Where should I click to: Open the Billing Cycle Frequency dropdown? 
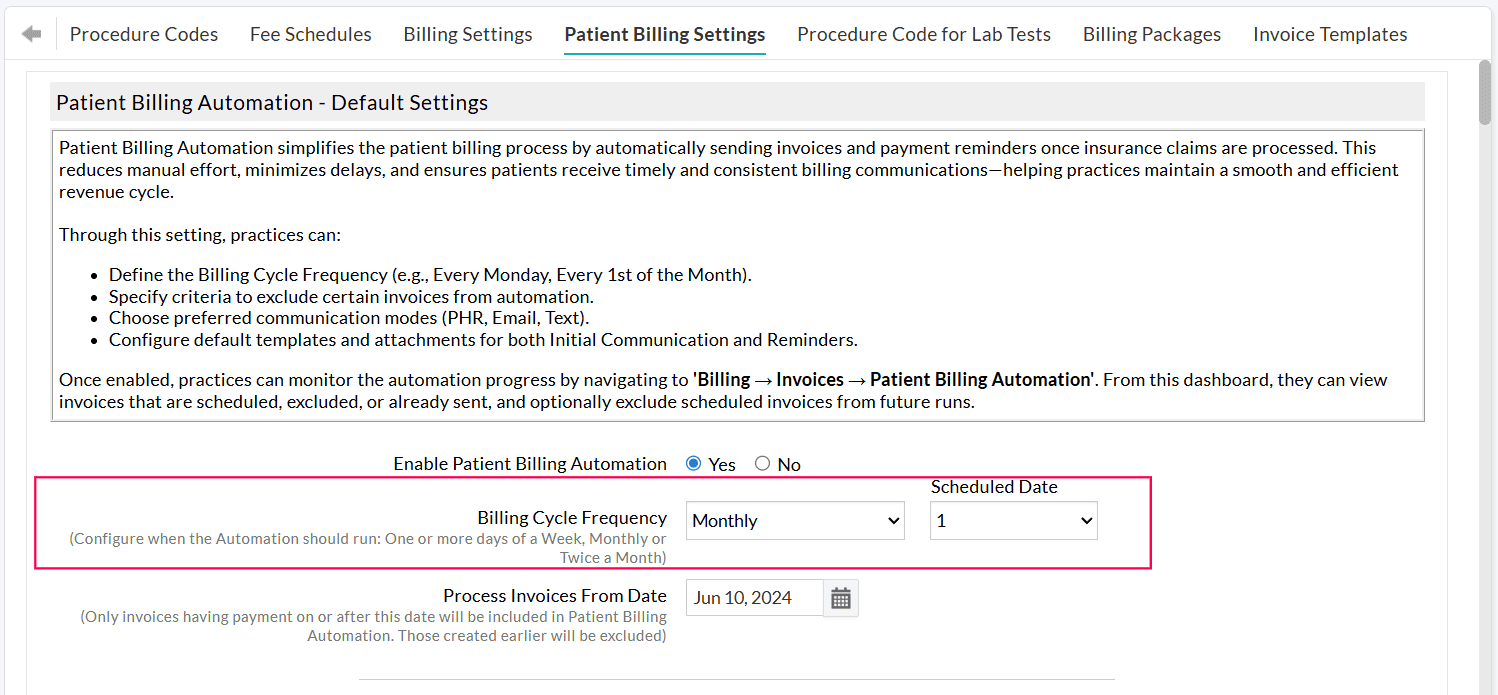pos(793,520)
